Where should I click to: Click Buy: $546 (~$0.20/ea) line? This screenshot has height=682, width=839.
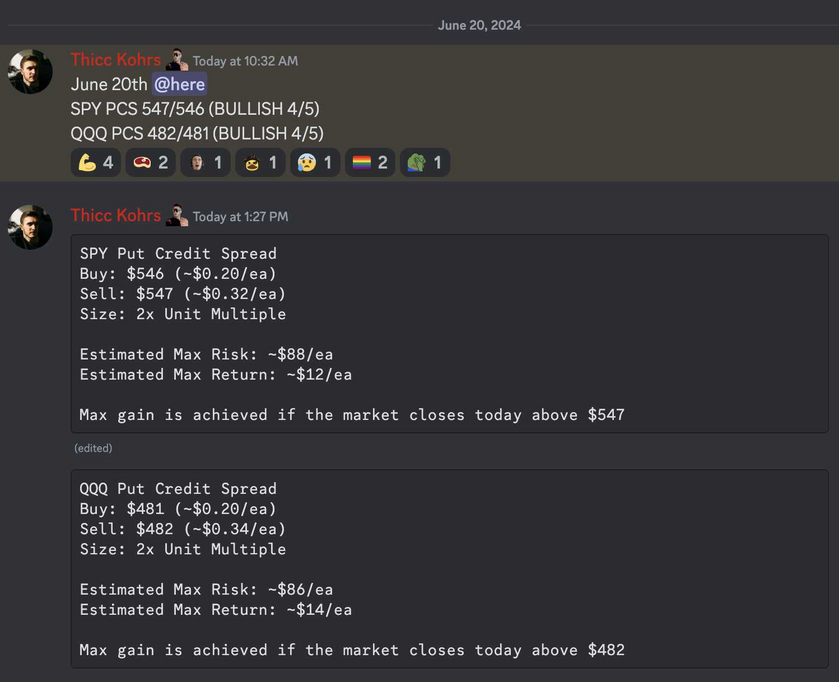coord(178,274)
